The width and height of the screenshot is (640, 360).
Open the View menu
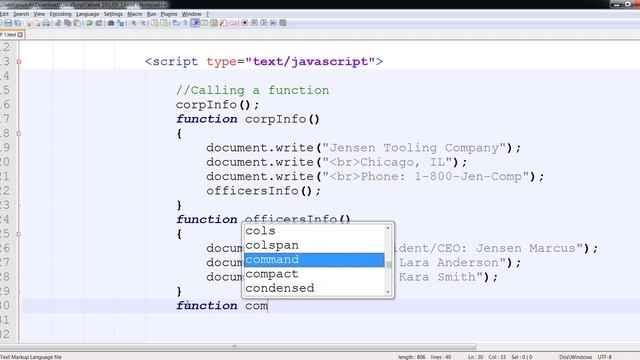[x=39, y=14]
